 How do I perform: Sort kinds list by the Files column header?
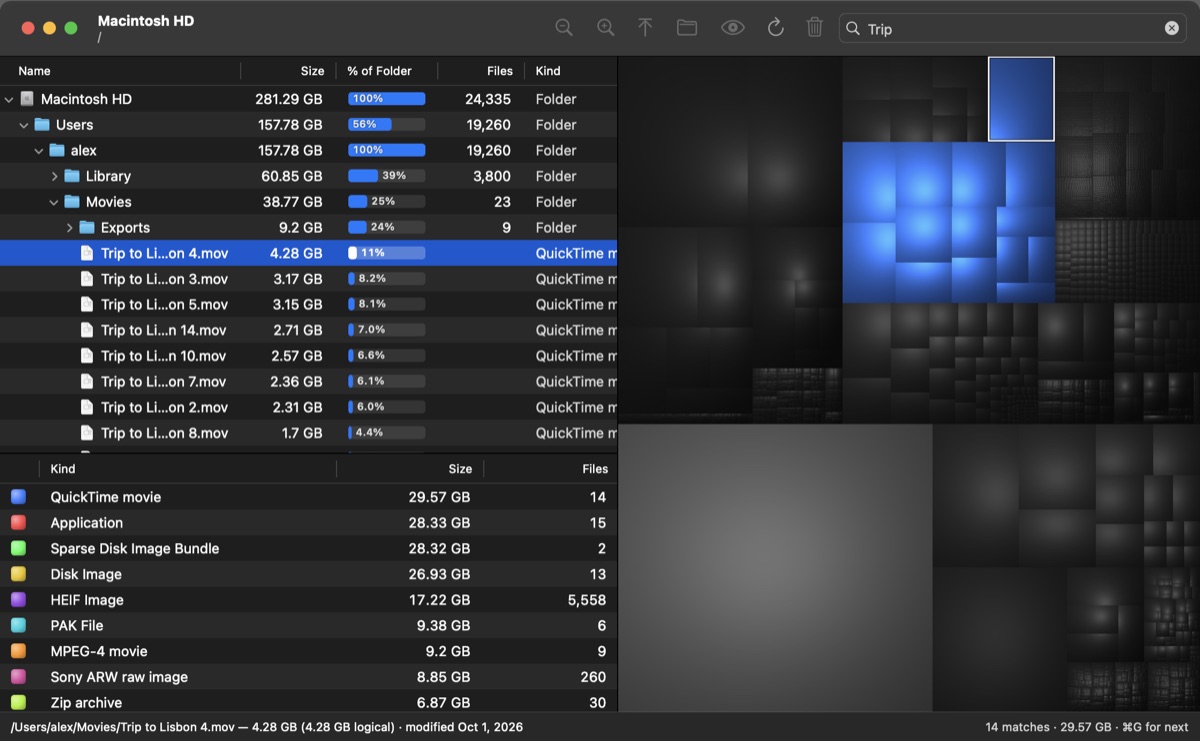594,469
